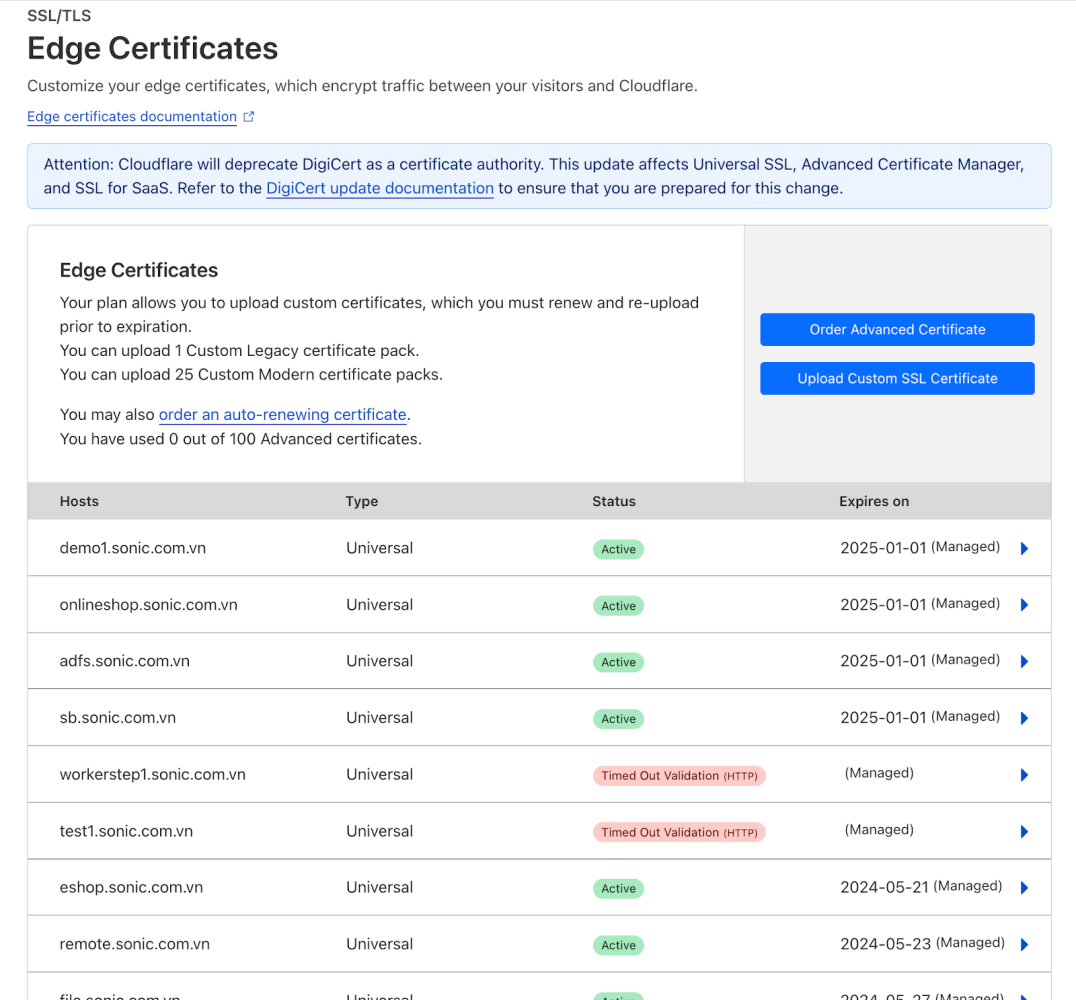1076x1000 pixels.
Task: Click the Active badge for remote.sonic.com.vn
Action: click(618, 945)
